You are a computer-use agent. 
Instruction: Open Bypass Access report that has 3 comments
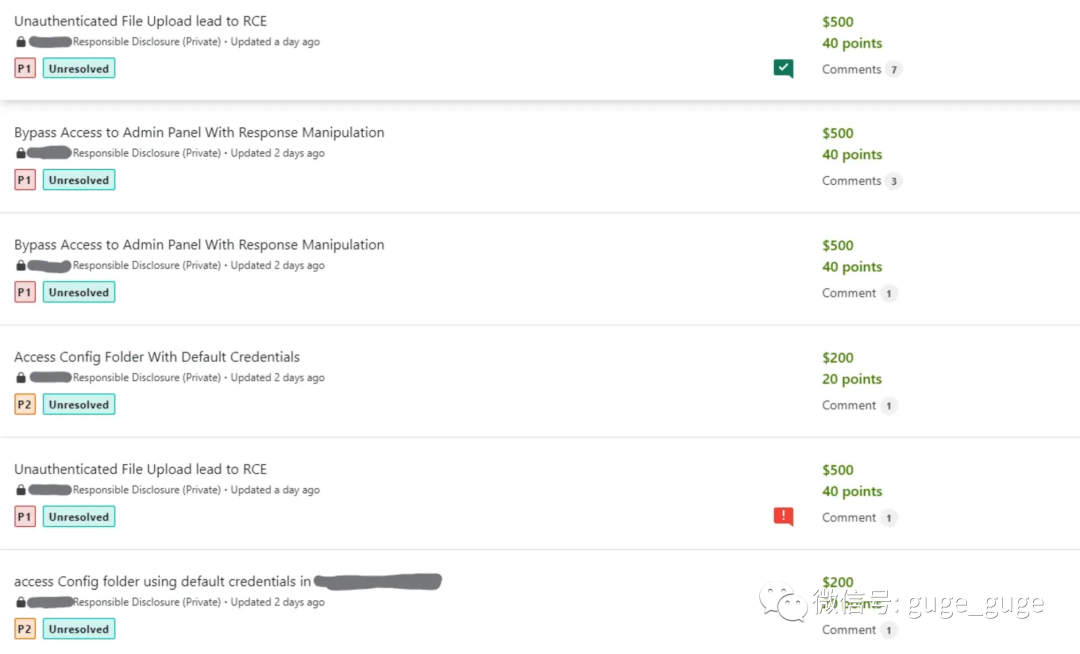pyautogui.click(x=199, y=132)
